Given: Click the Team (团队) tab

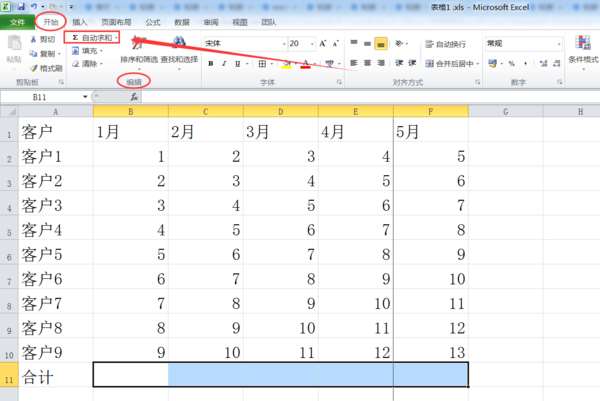Looking at the screenshot, I should coord(269,22).
